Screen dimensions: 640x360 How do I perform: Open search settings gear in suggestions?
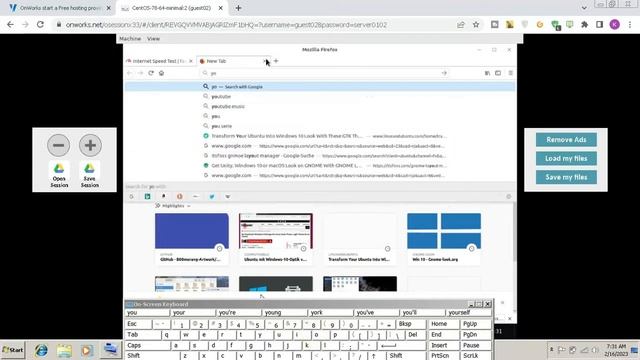[x=509, y=196]
